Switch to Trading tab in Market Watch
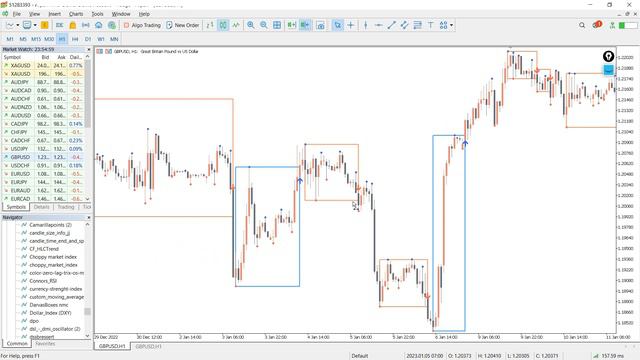 (x=65, y=207)
